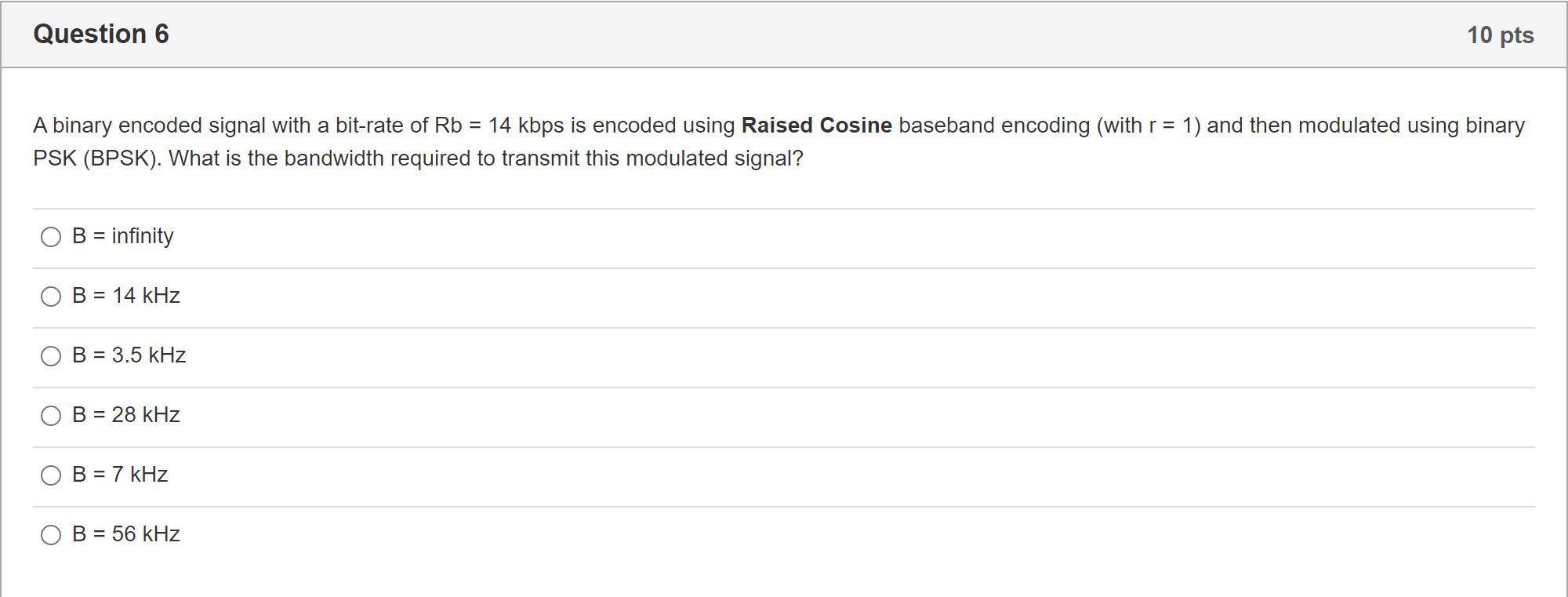Click the bold 'Raised Cosine' text

(817, 126)
